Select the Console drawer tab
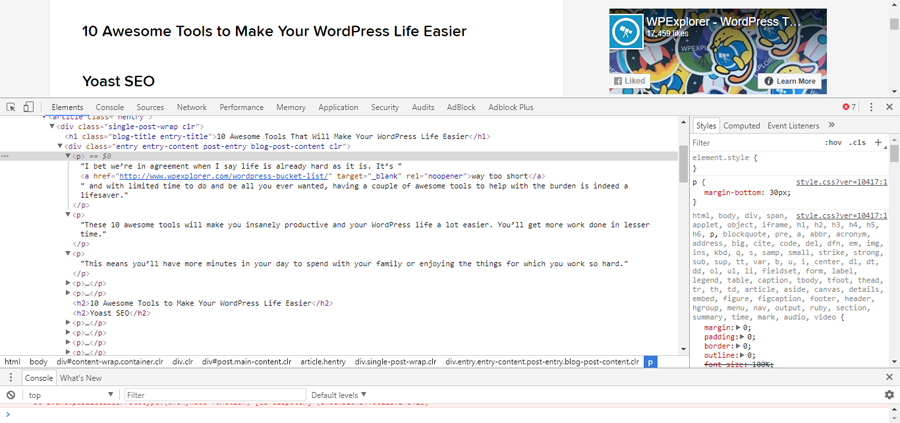 (38, 378)
